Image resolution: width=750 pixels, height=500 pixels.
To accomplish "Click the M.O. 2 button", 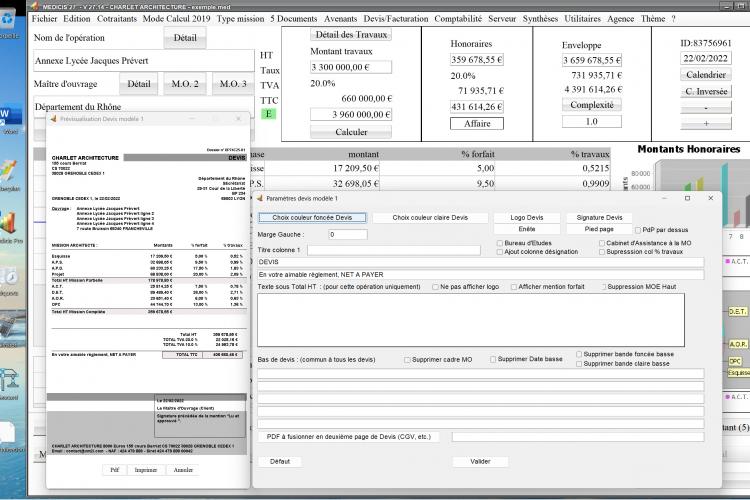I will [185, 84].
